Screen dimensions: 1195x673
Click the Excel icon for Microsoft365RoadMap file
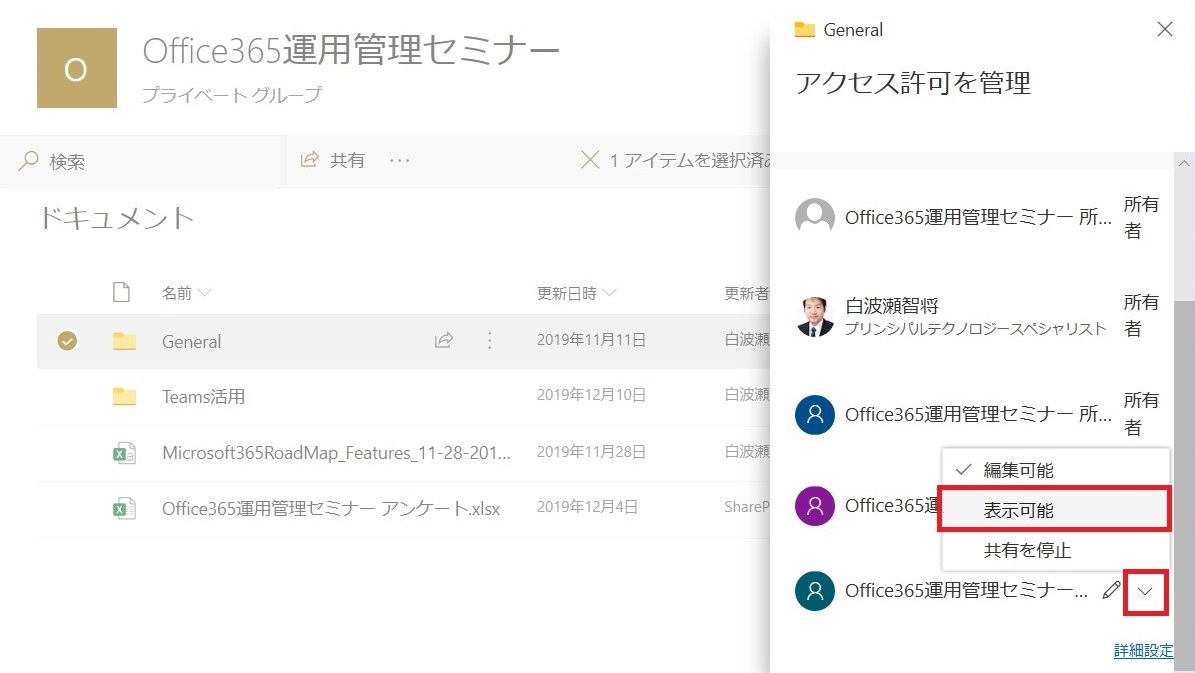pos(124,453)
